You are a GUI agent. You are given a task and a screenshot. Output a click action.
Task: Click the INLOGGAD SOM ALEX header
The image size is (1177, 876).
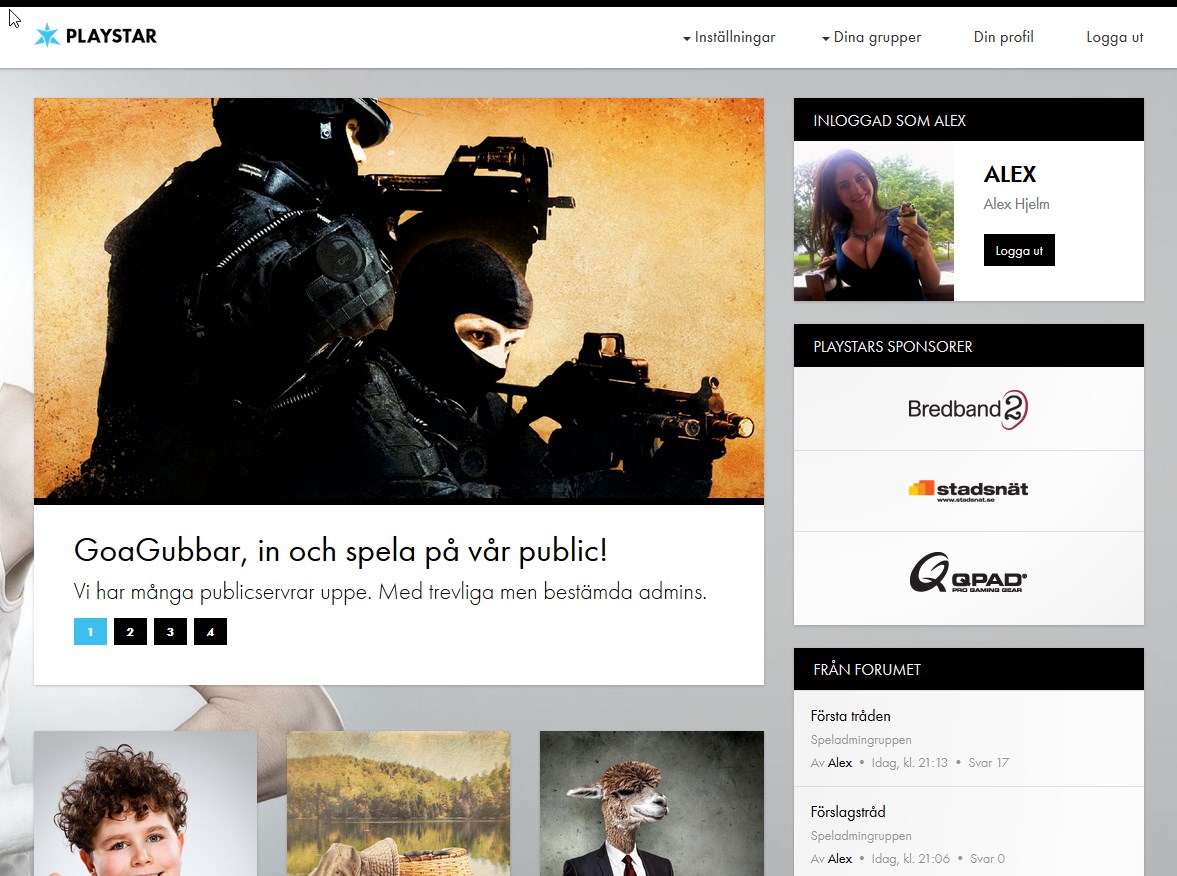pyautogui.click(x=968, y=120)
